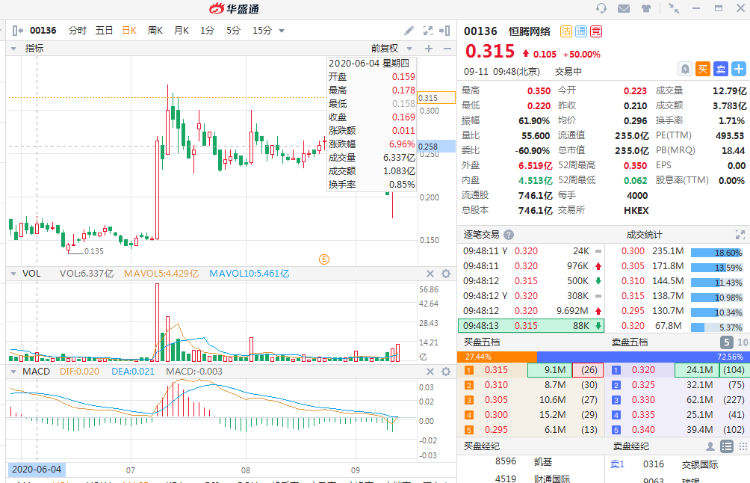Expand the 指标 indicators panel arrow
This screenshot has height=483, width=750.
pyautogui.click(x=15, y=47)
